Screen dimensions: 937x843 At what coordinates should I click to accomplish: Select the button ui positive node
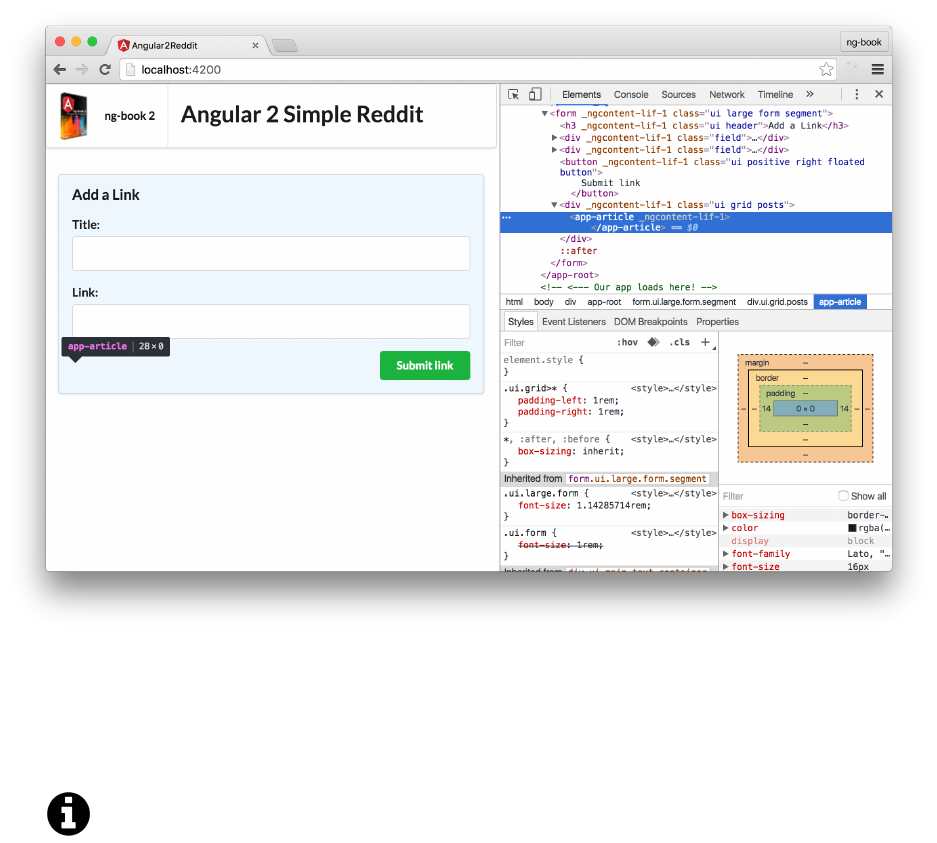click(711, 177)
